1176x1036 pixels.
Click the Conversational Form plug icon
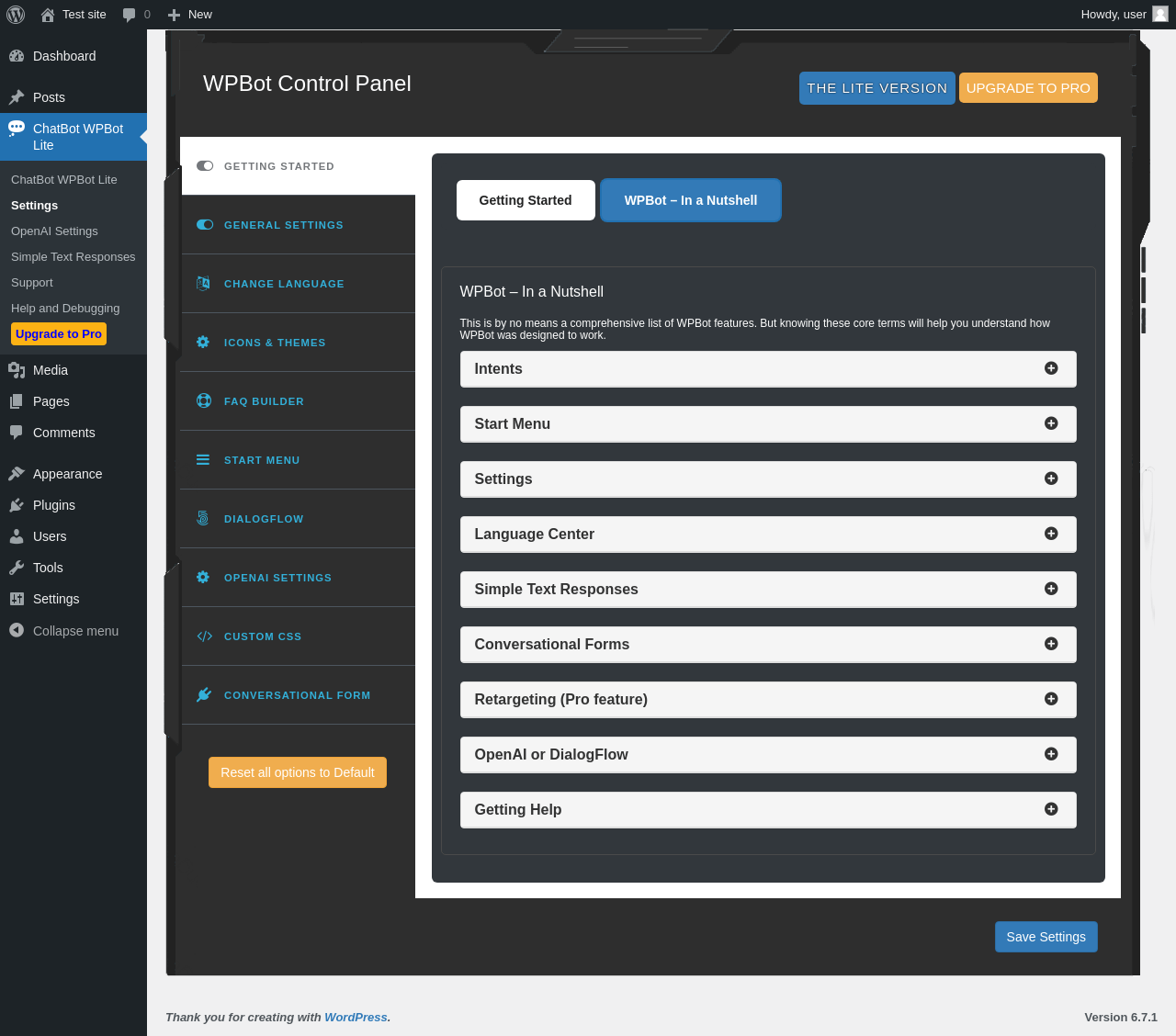coord(204,694)
